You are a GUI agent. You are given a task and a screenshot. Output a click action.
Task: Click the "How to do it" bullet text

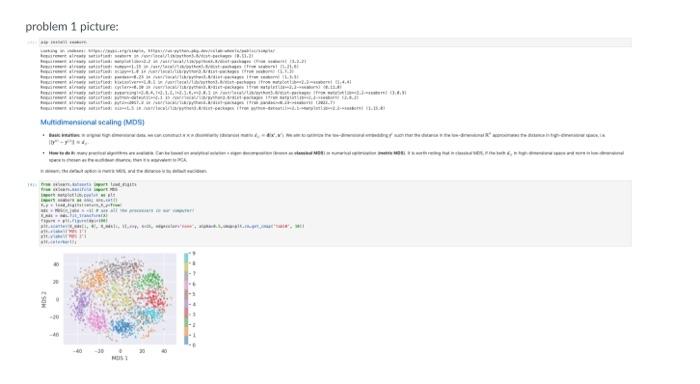[x=336, y=156]
